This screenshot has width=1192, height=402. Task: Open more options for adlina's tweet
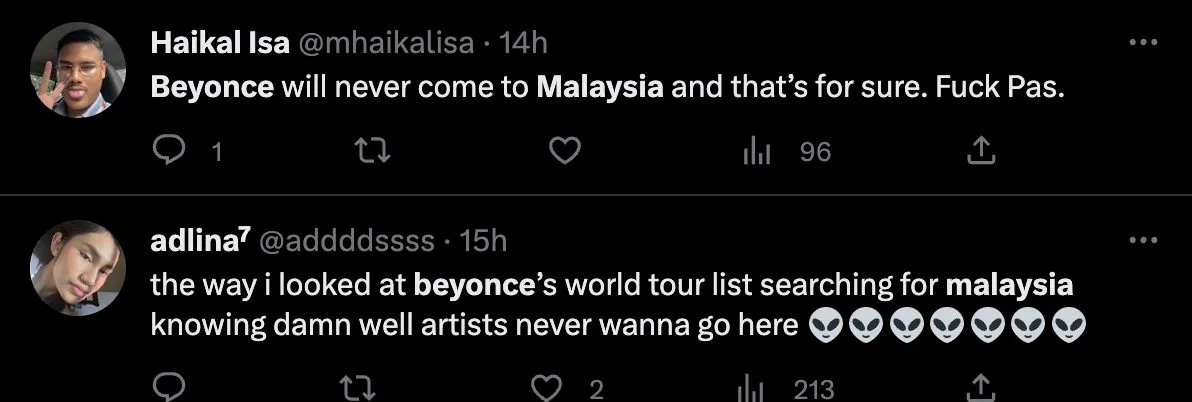click(1142, 241)
